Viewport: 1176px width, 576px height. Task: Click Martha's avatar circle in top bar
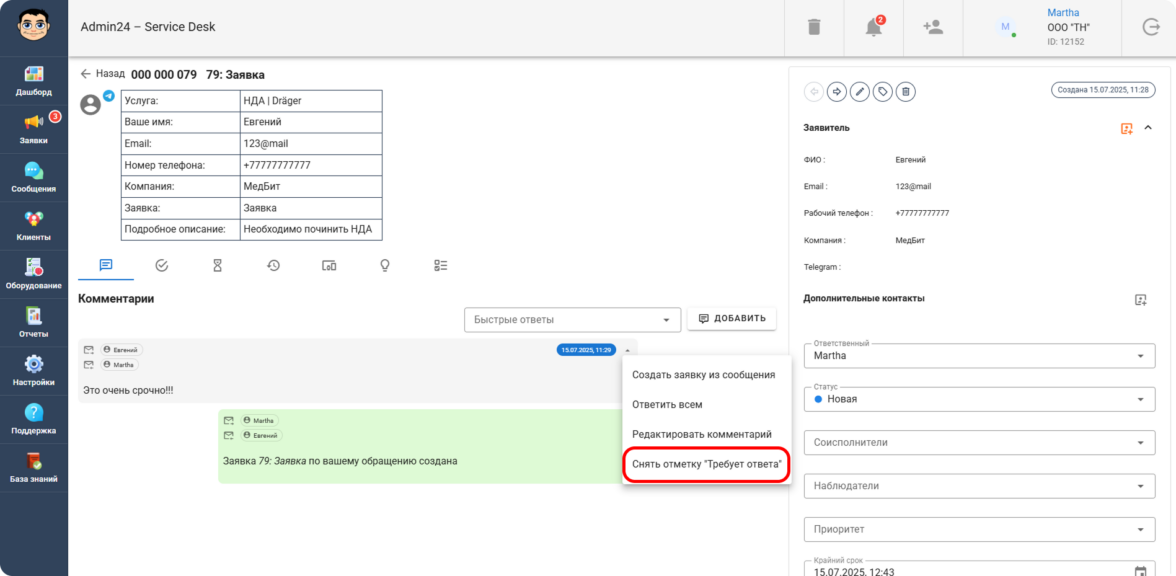click(1005, 27)
